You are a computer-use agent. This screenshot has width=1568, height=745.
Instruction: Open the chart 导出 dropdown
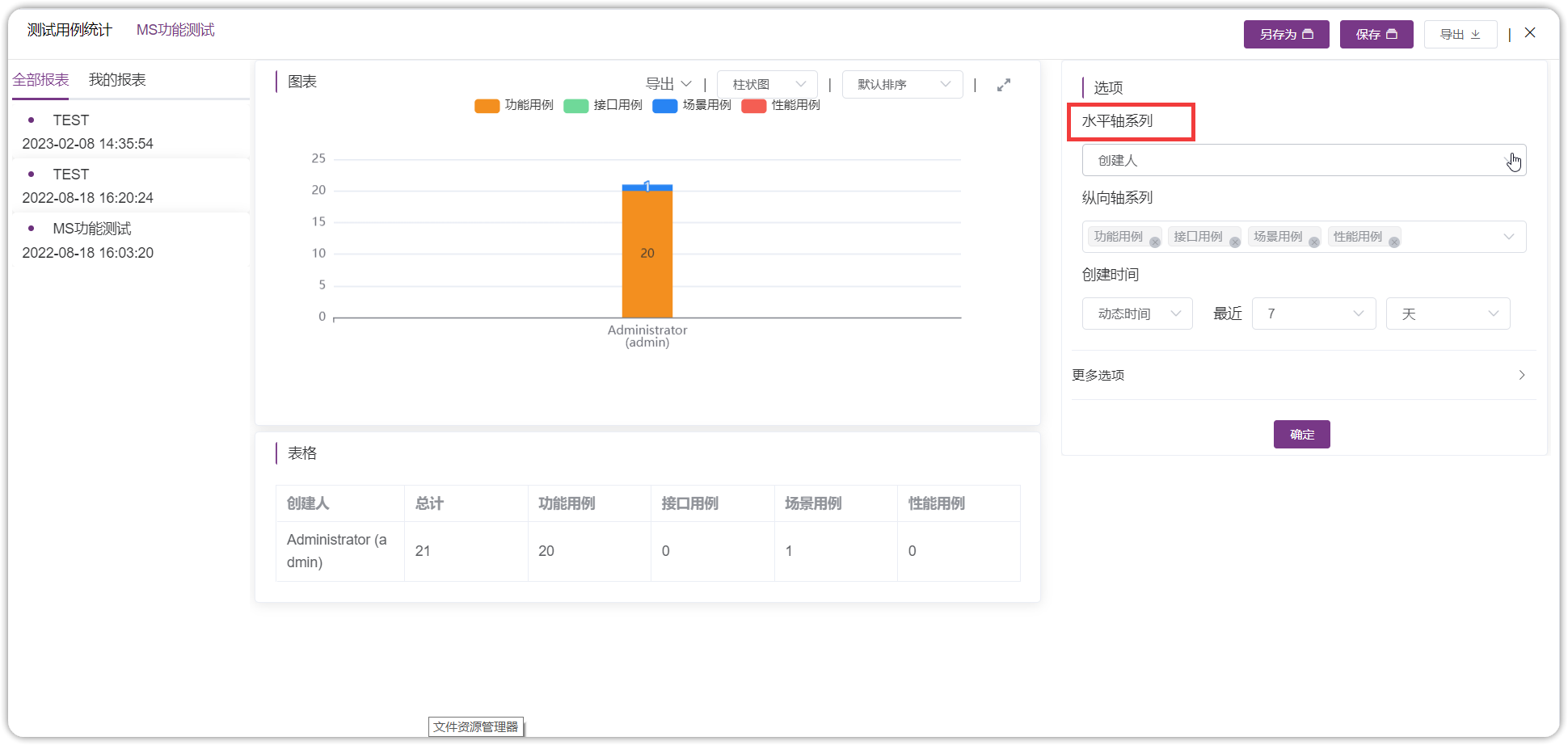click(668, 84)
